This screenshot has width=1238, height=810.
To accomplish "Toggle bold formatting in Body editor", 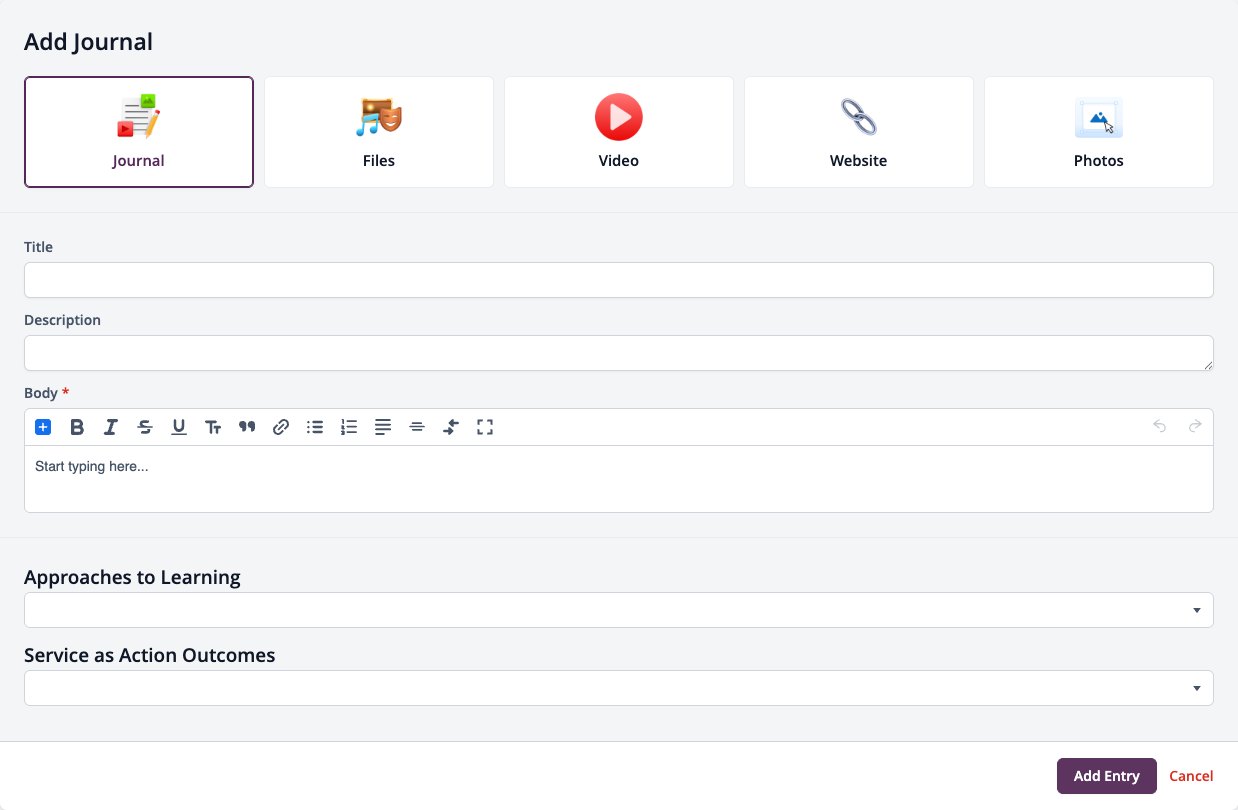I will (77, 427).
